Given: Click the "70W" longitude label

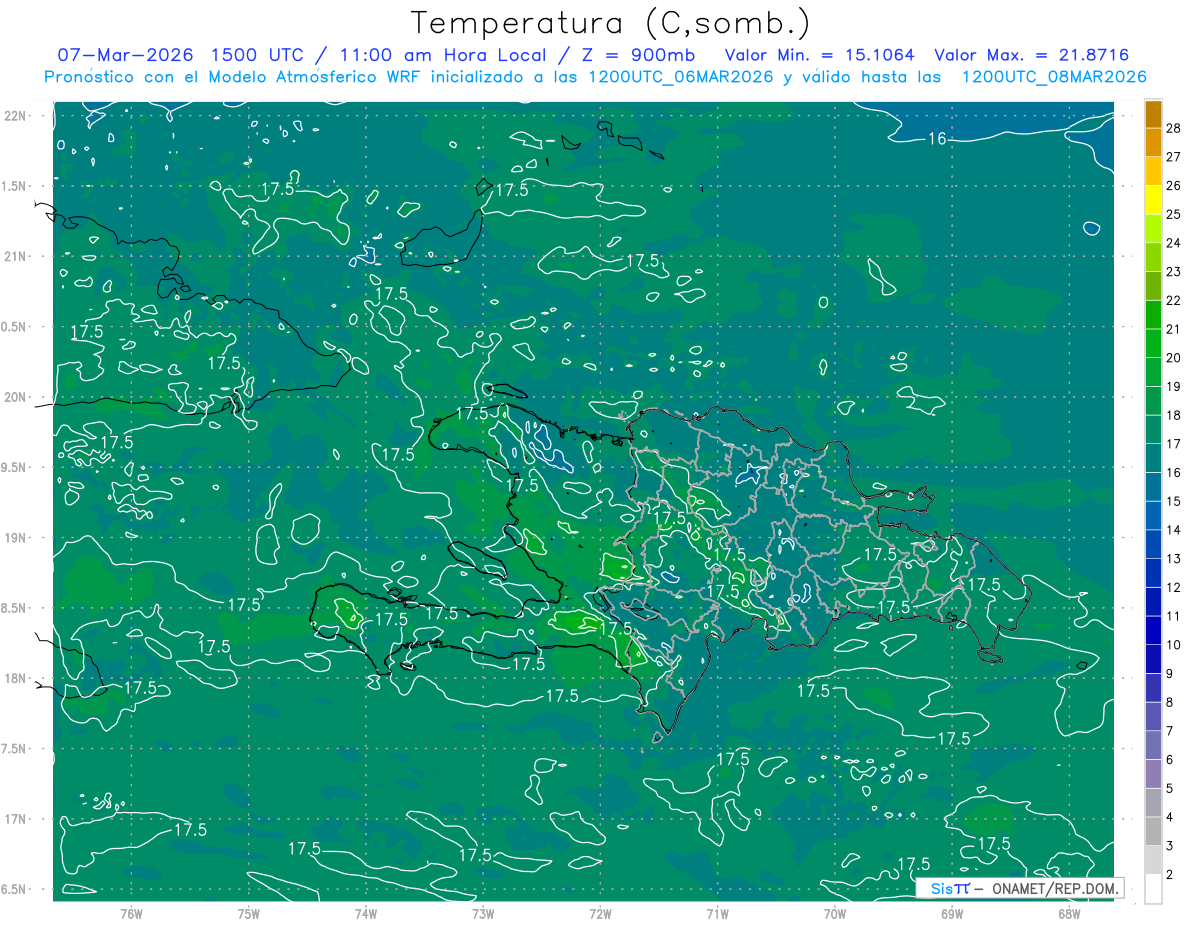Looking at the screenshot, I should (x=835, y=913).
